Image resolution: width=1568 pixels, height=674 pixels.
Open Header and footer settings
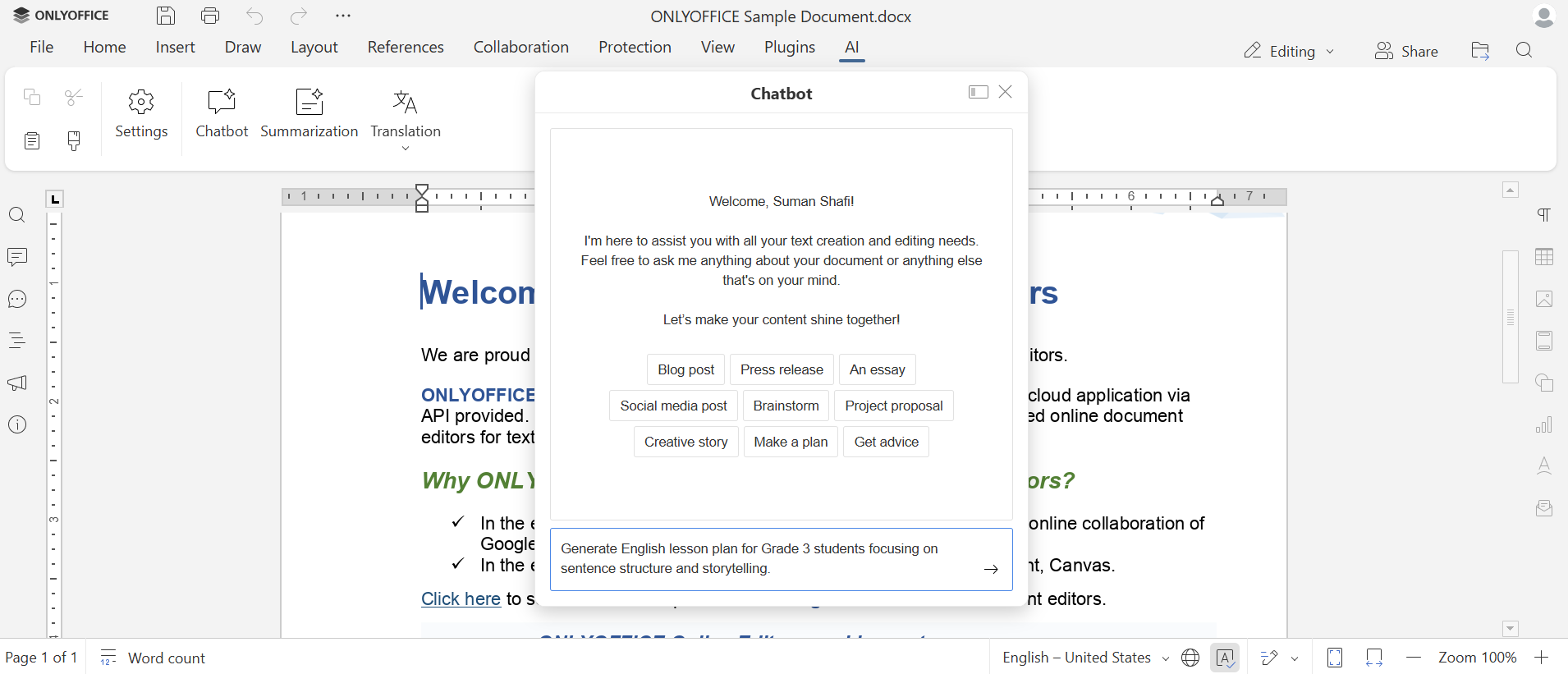click(1544, 341)
